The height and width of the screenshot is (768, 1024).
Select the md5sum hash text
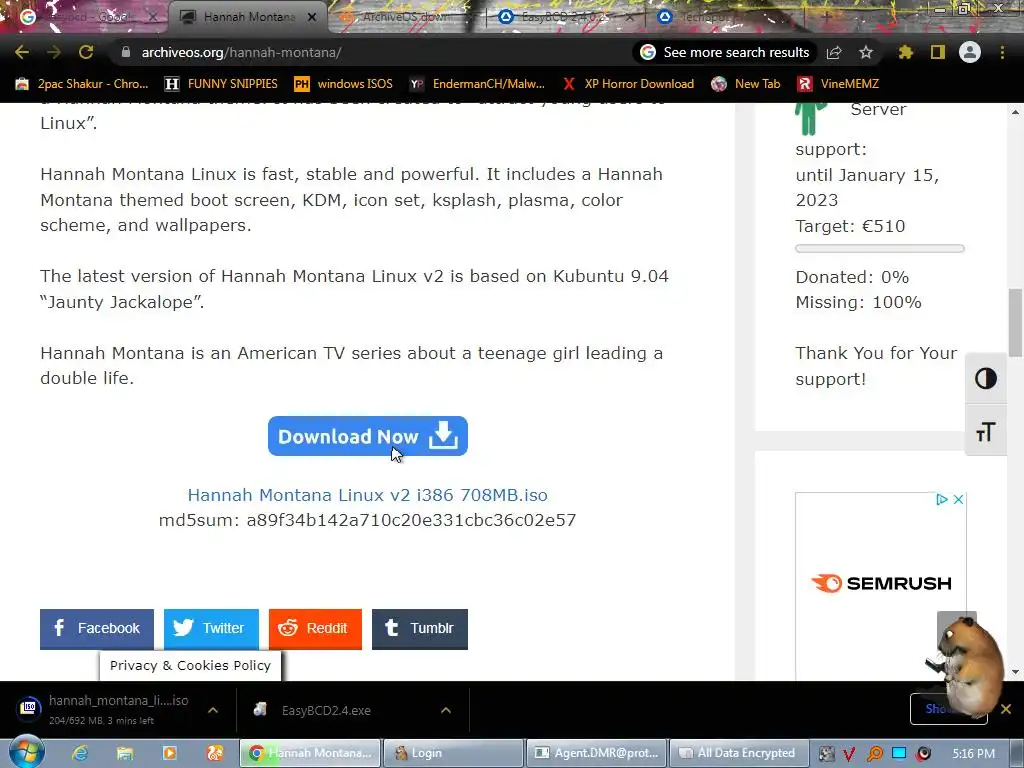click(411, 520)
